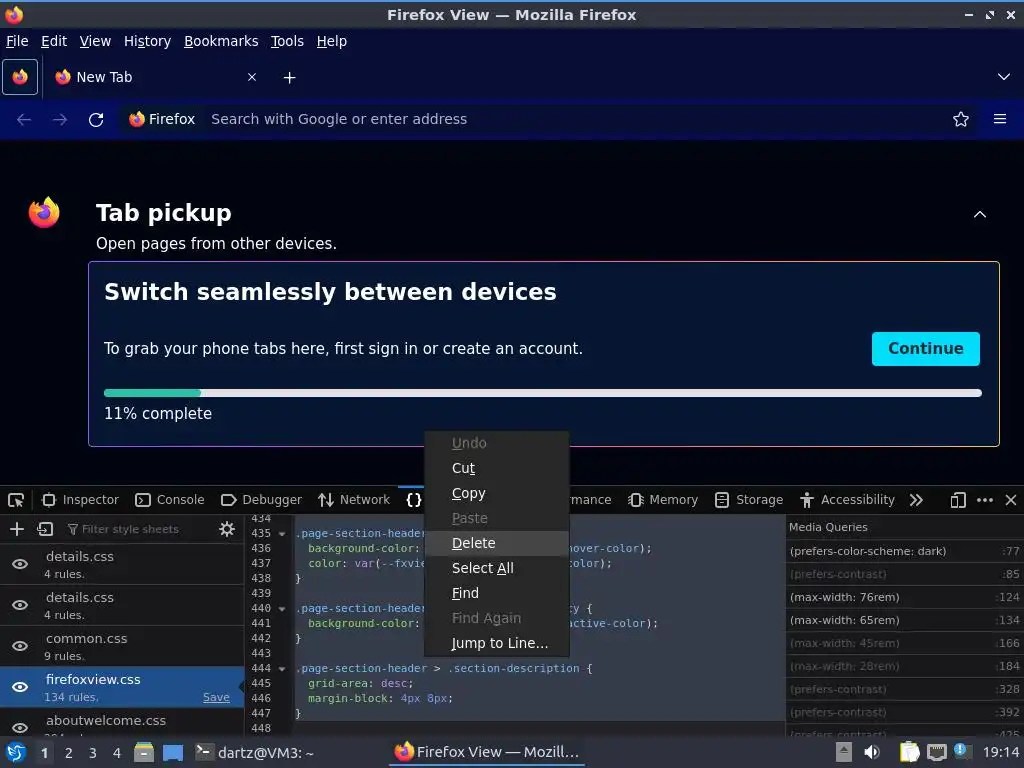Choose Find in the context menu
1024x768 pixels.
pos(497,593)
